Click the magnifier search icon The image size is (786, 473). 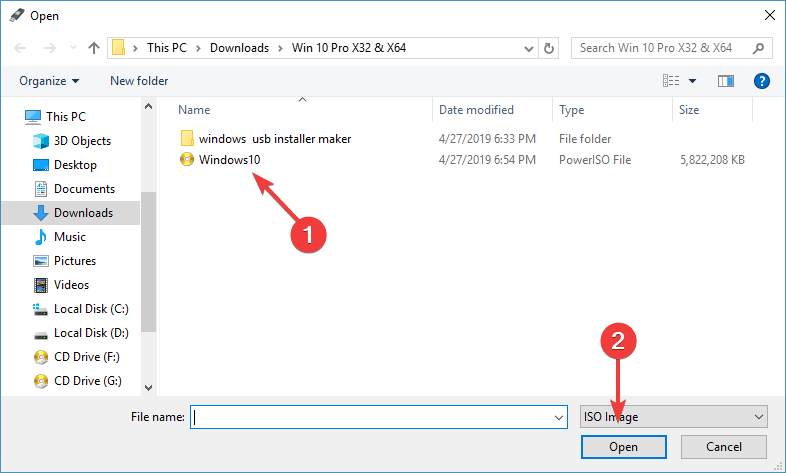(758, 48)
